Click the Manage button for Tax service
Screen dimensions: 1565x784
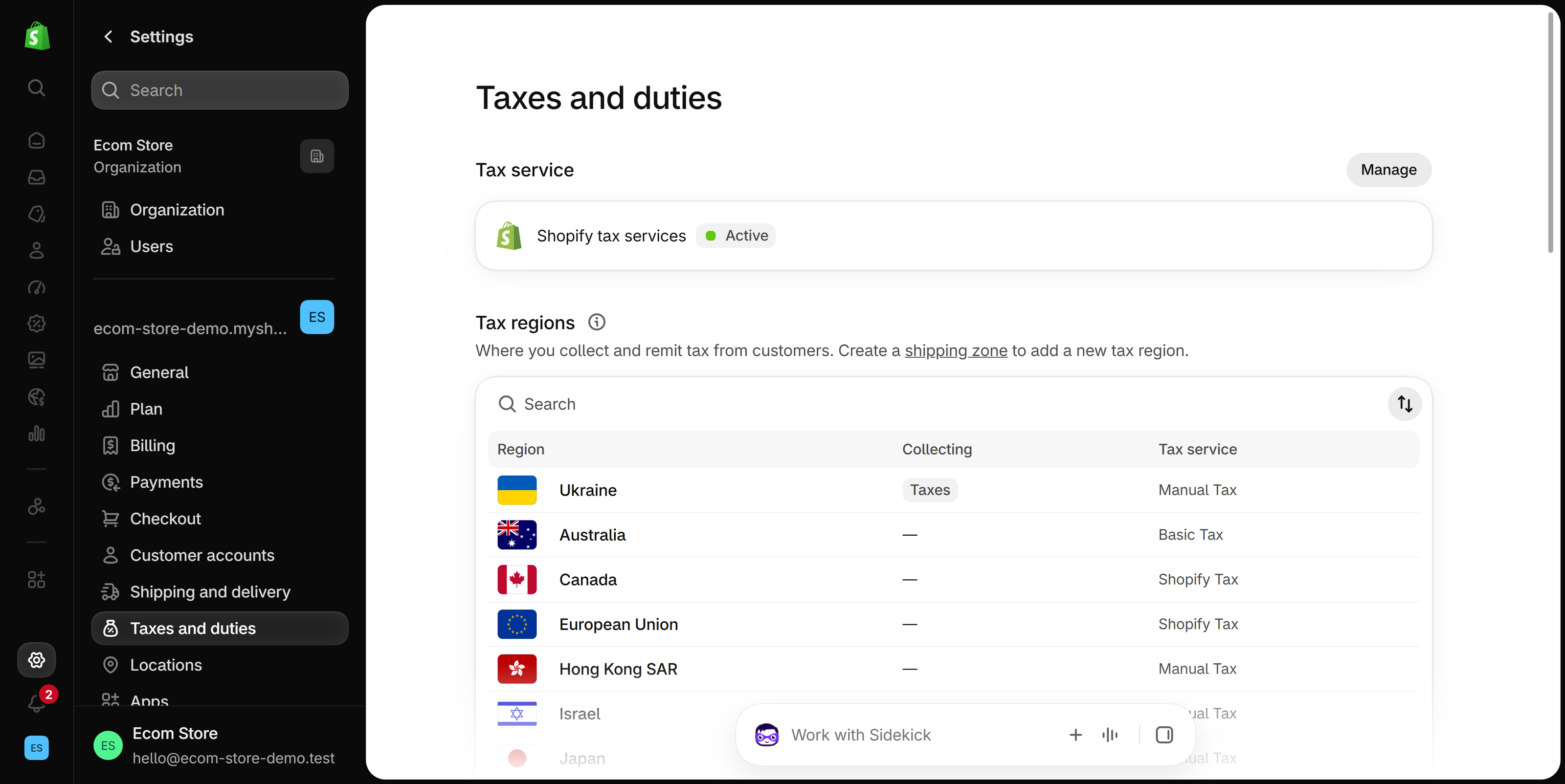point(1389,170)
